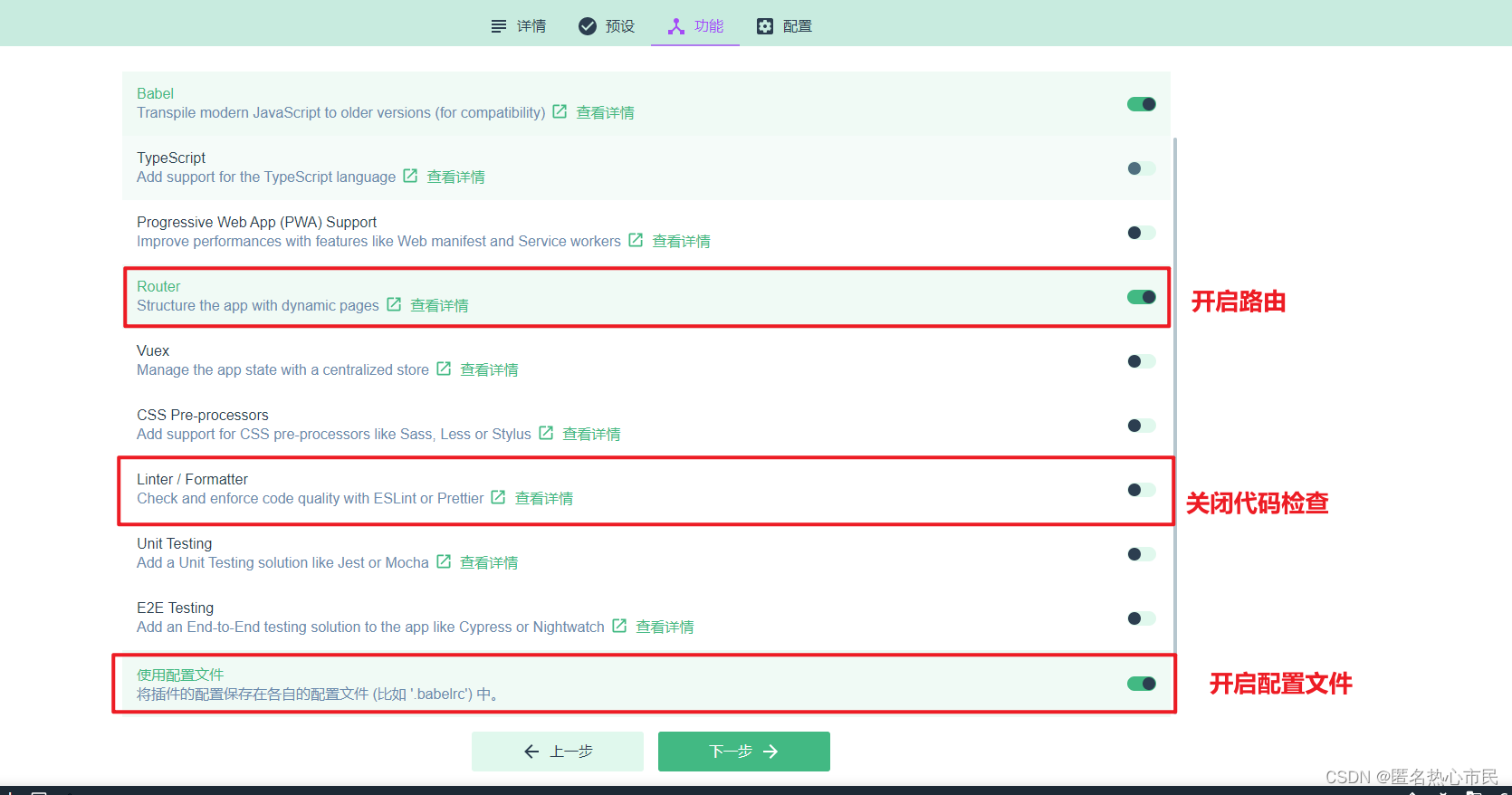Click the 下一步 next button
Image resolution: width=1512 pixels, height=795 pixels.
[x=743, y=752]
